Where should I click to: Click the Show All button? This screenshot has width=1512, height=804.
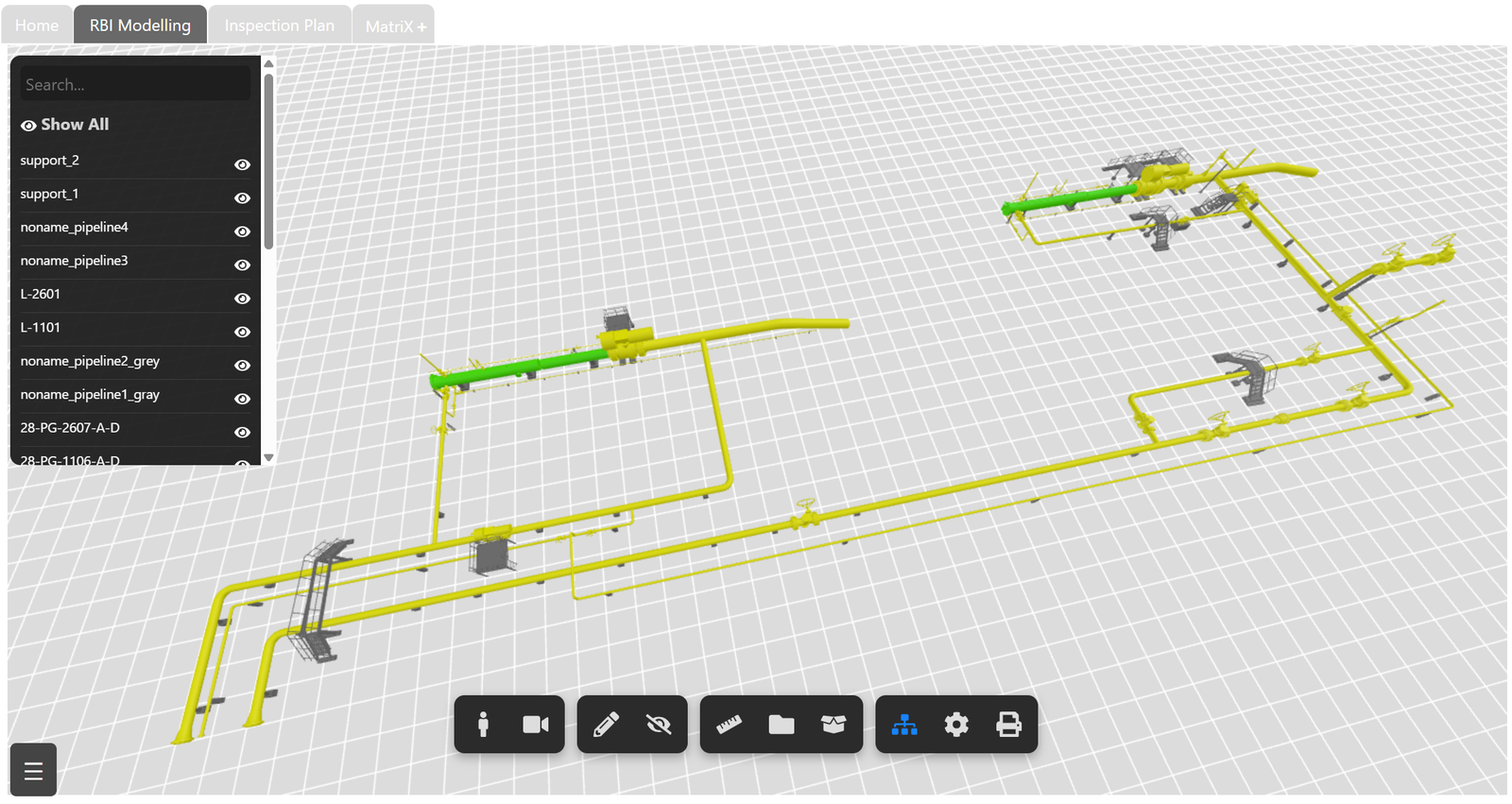[x=65, y=125]
